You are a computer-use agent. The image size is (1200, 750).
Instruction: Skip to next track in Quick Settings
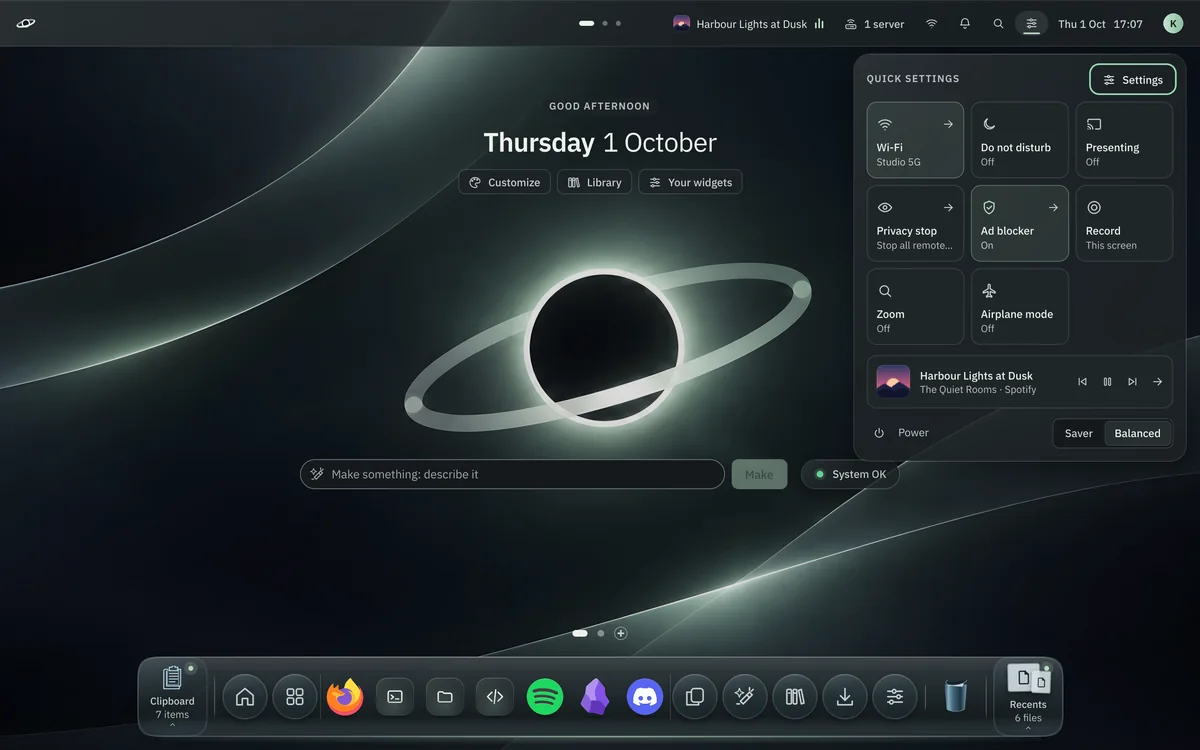(1132, 382)
